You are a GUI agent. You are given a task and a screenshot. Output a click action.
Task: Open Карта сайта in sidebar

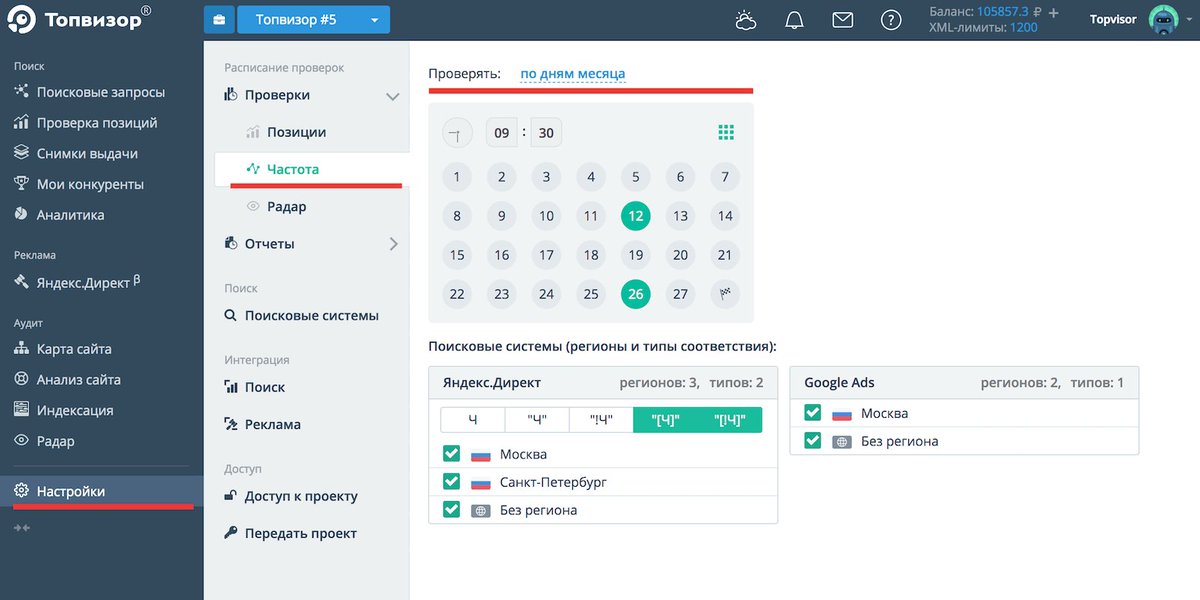point(74,349)
